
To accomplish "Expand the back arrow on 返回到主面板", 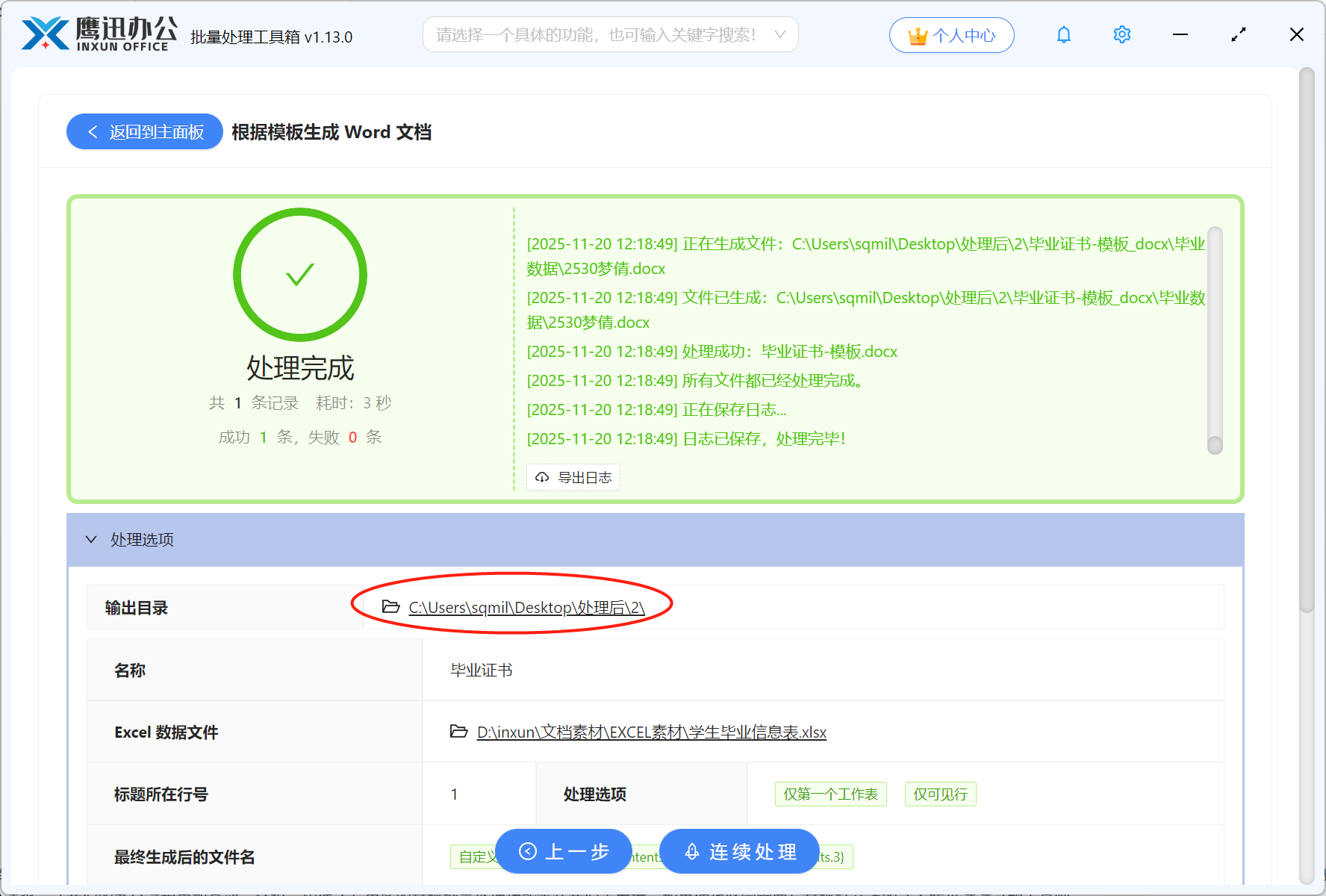I will [x=93, y=131].
